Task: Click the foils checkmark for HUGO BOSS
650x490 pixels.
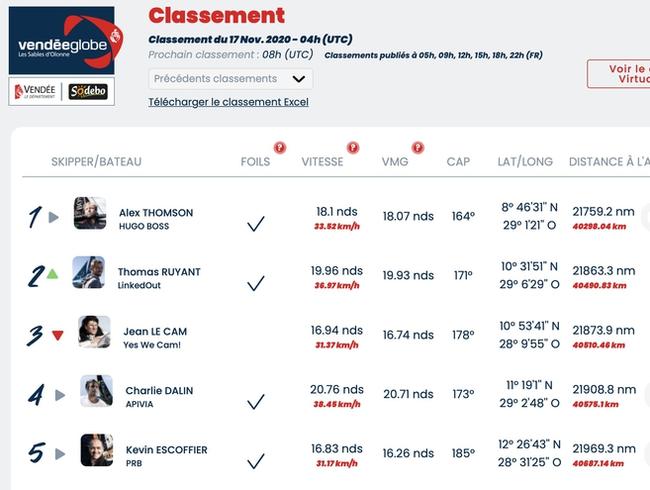Action: (256, 224)
